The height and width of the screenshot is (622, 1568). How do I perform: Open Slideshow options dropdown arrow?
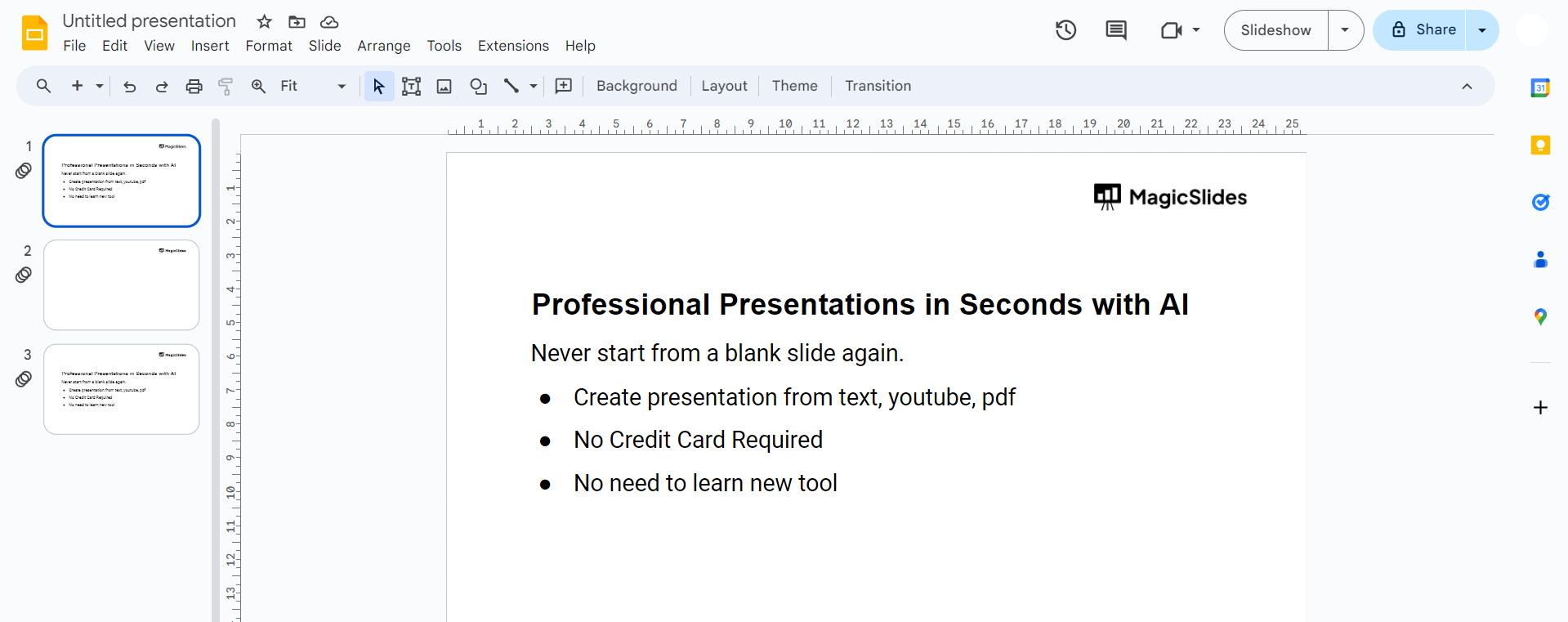pyautogui.click(x=1345, y=30)
